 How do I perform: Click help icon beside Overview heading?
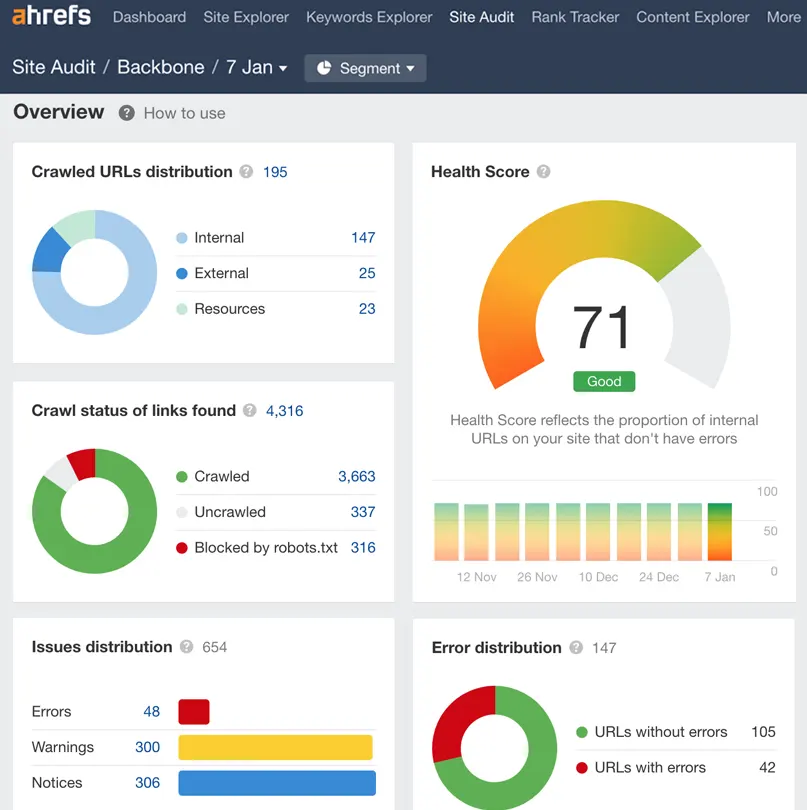127,113
